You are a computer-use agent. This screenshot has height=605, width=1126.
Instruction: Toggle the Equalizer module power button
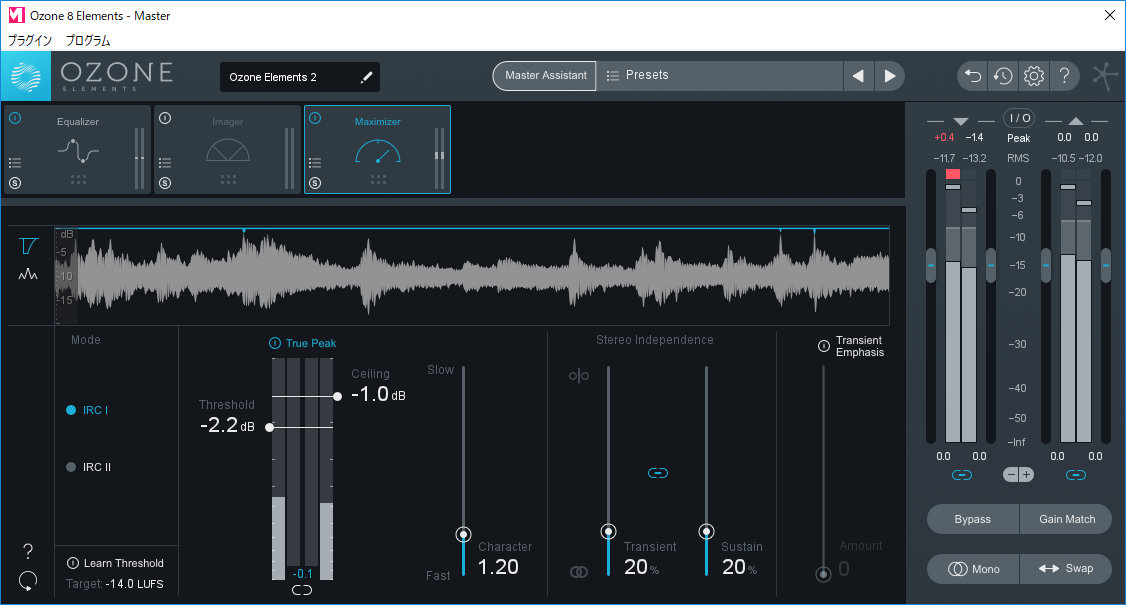click(15, 118)
